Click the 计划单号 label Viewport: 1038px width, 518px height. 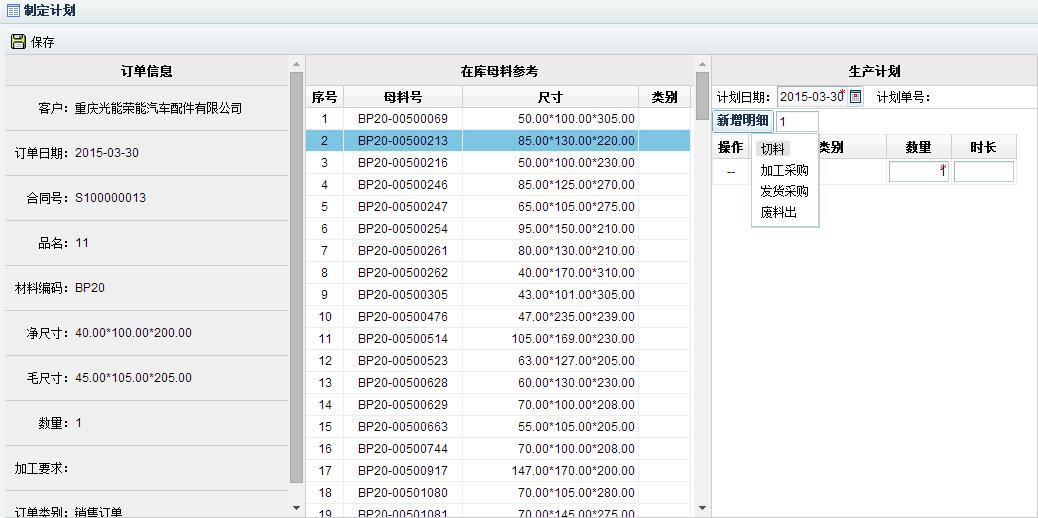(904, 97)
